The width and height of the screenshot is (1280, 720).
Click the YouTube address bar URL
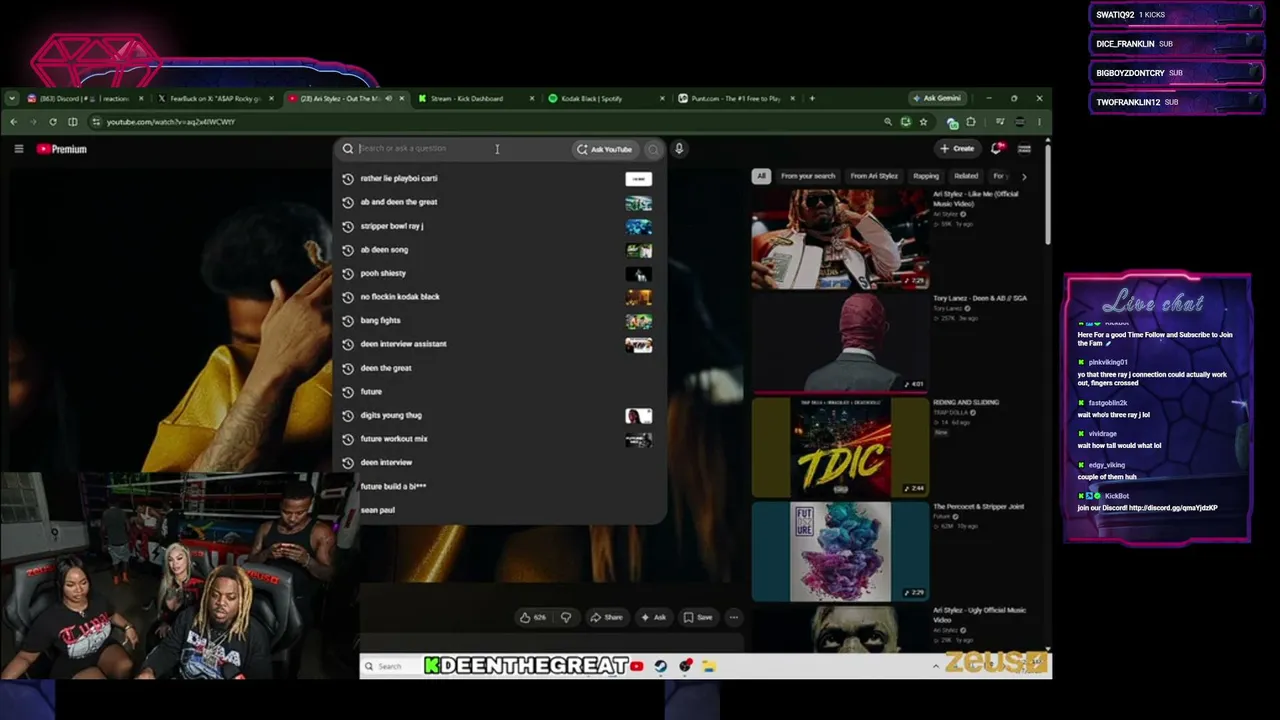pyautogui.click(x=171, y=122)
